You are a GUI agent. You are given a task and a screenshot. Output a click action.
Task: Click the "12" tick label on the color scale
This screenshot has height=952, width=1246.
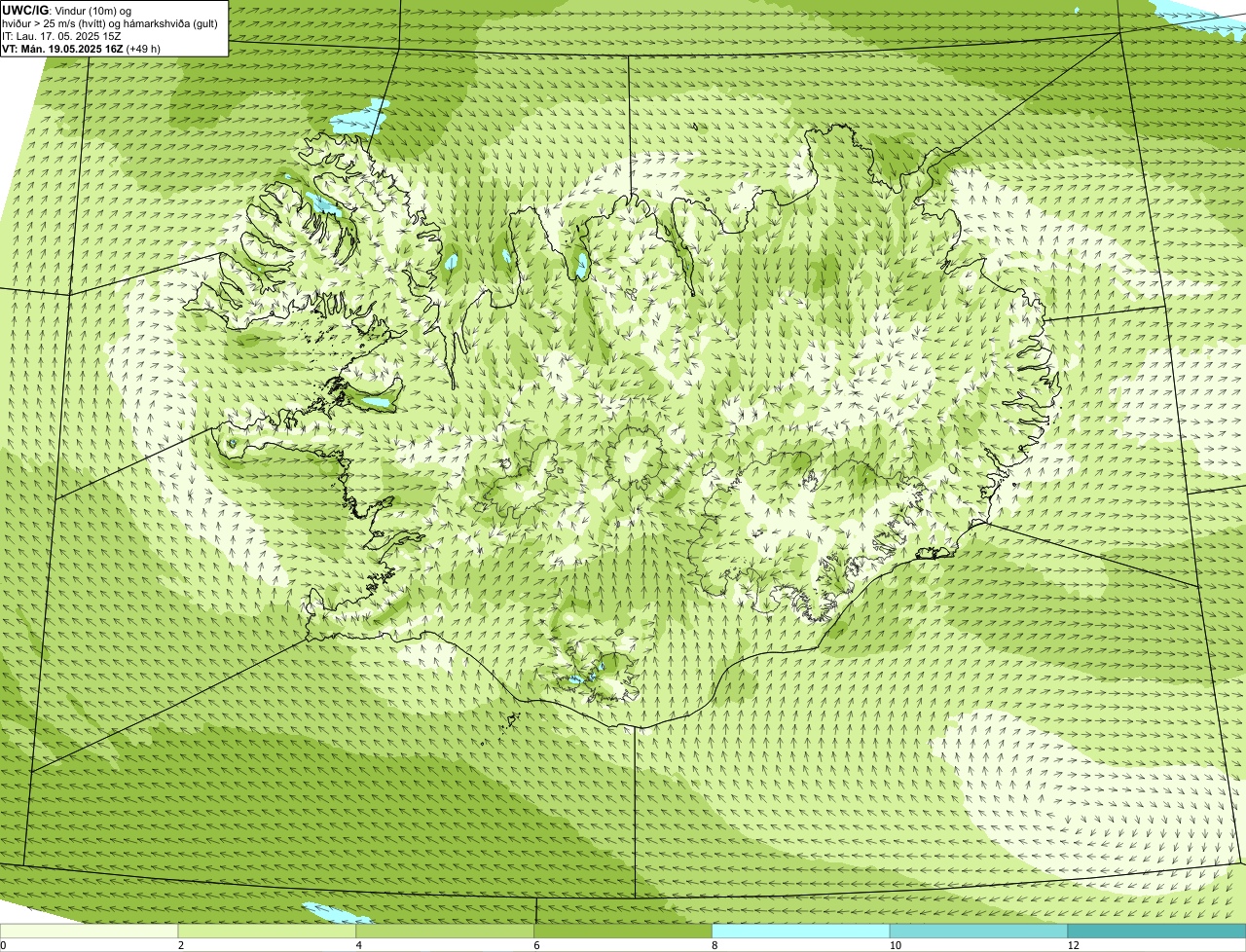pos(1073,945)
